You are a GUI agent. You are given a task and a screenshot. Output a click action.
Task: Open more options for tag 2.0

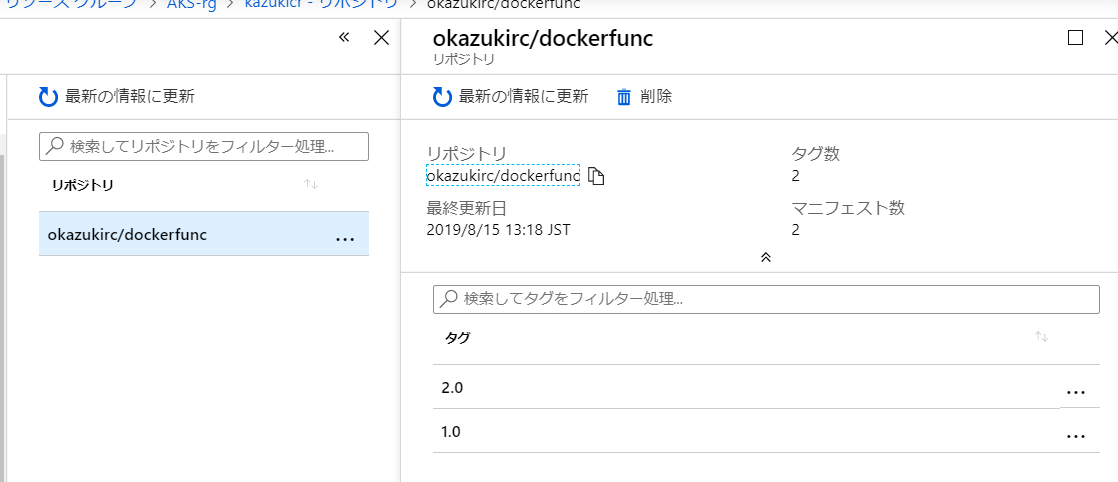tap(1076, 392)
